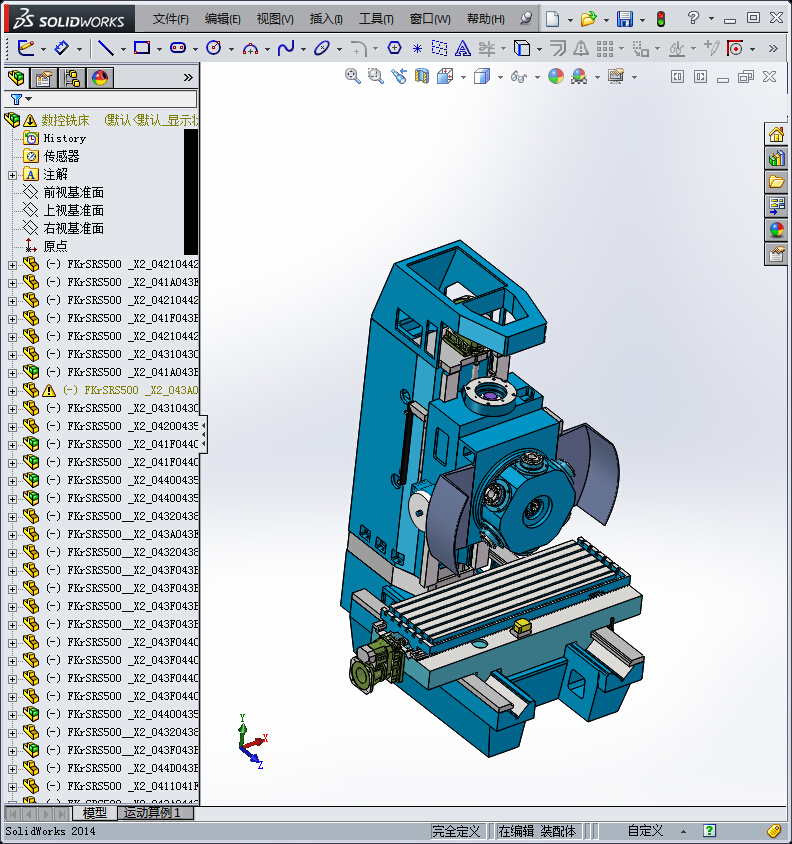Open the 工具(T) menu
792x844 pixels.
[x=376, y=19]
